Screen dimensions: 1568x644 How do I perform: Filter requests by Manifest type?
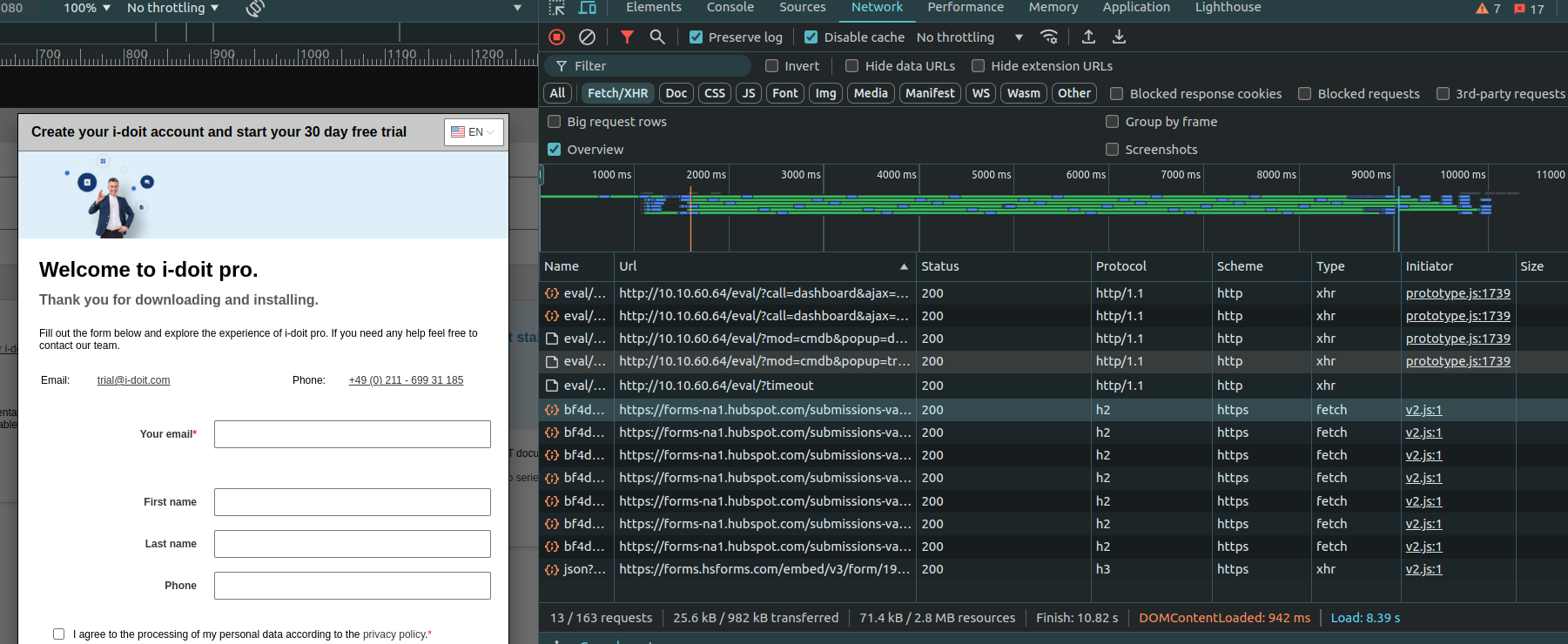(930, 93)
